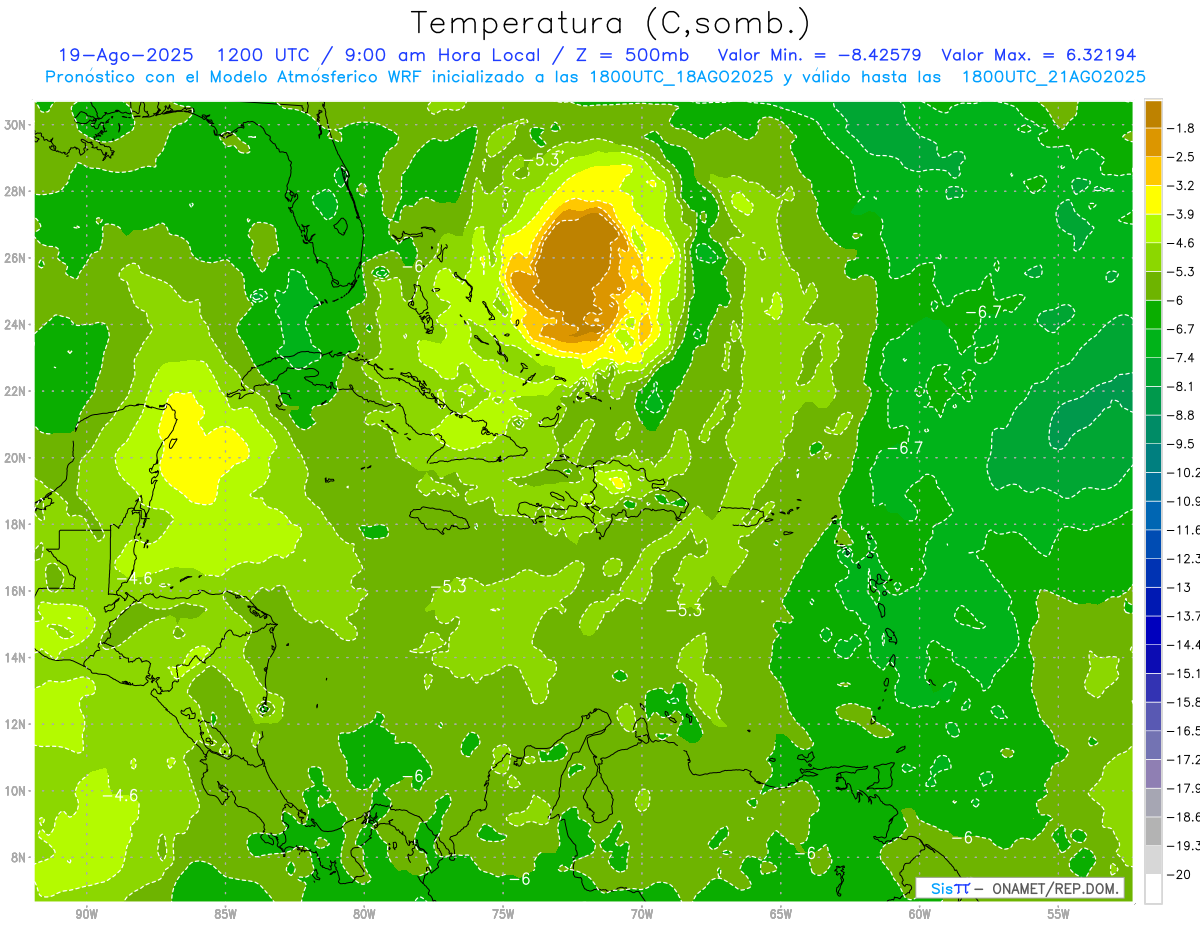1200x927 pixels.
Task: Click the '1800UTC_18AGO2025' initialization time
Action: (x=682, y=77)
